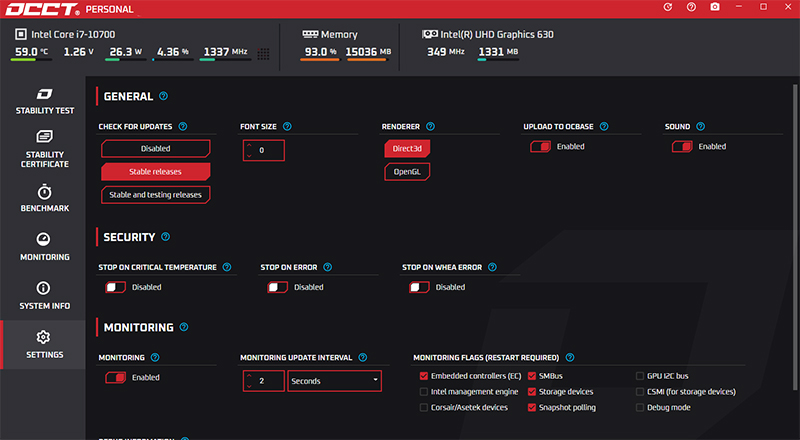Show help for Stop On Critical Temperature

pos(227,267)
